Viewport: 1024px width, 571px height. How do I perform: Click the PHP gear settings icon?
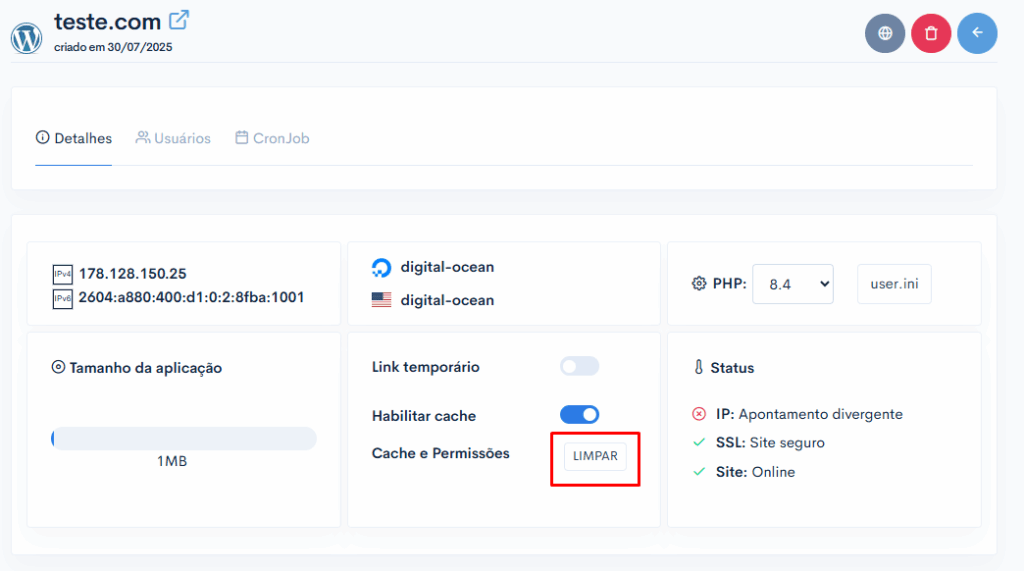pos(699,284)
